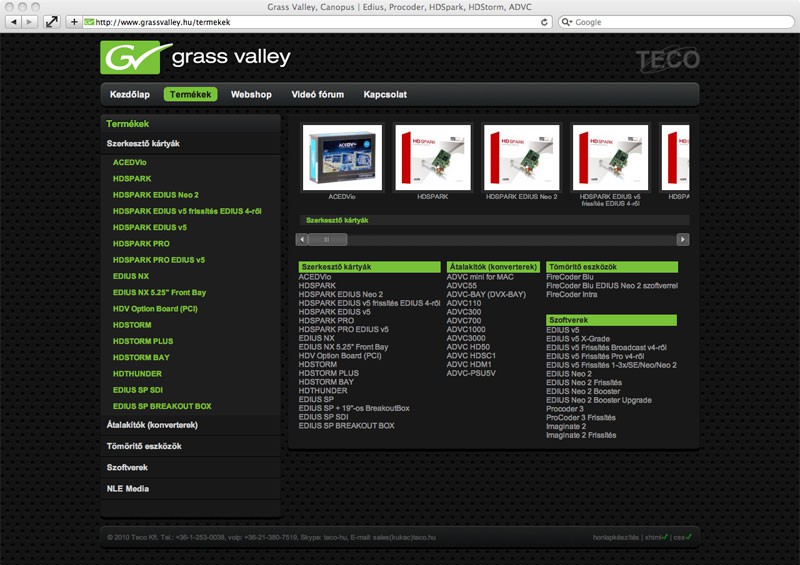
Task: Click the browser forward arrow button
Action: [28, 21]
